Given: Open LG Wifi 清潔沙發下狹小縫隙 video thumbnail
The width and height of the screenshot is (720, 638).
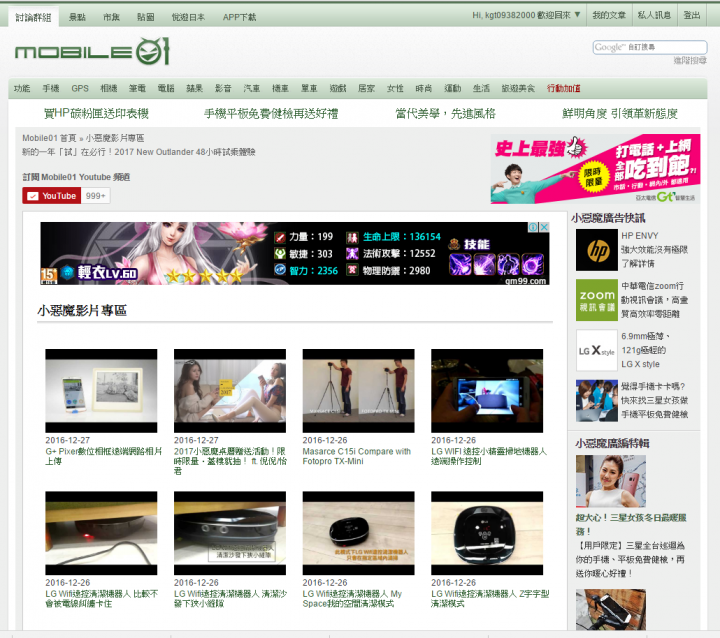Looking at the screenshot, I should 230,533.
